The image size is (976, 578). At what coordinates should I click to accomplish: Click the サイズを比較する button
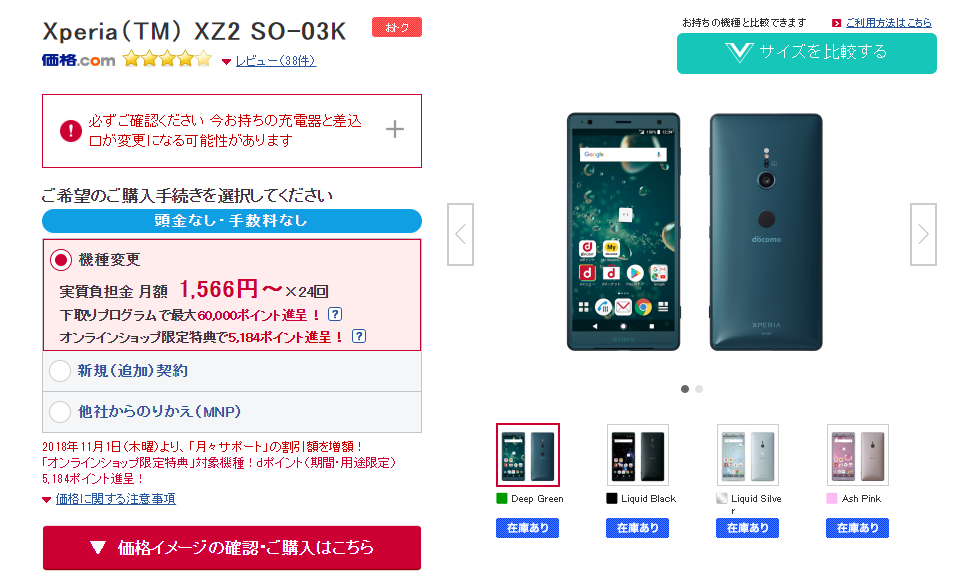click(x=807, y=53)
